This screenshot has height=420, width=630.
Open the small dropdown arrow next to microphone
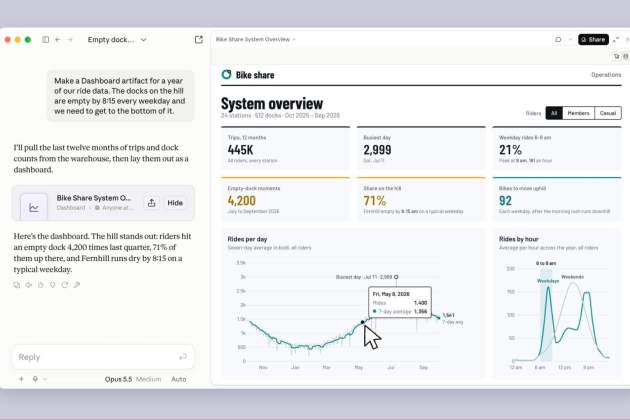click(x=45, y=379)
